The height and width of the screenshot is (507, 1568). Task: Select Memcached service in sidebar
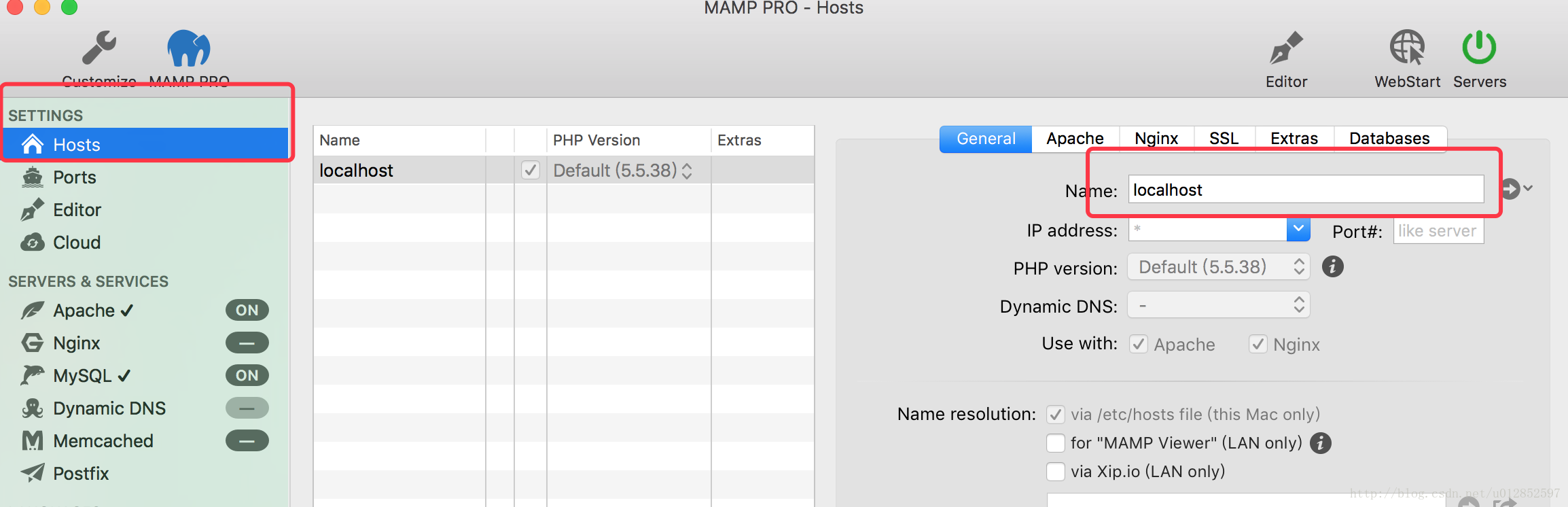coord(103,441)
